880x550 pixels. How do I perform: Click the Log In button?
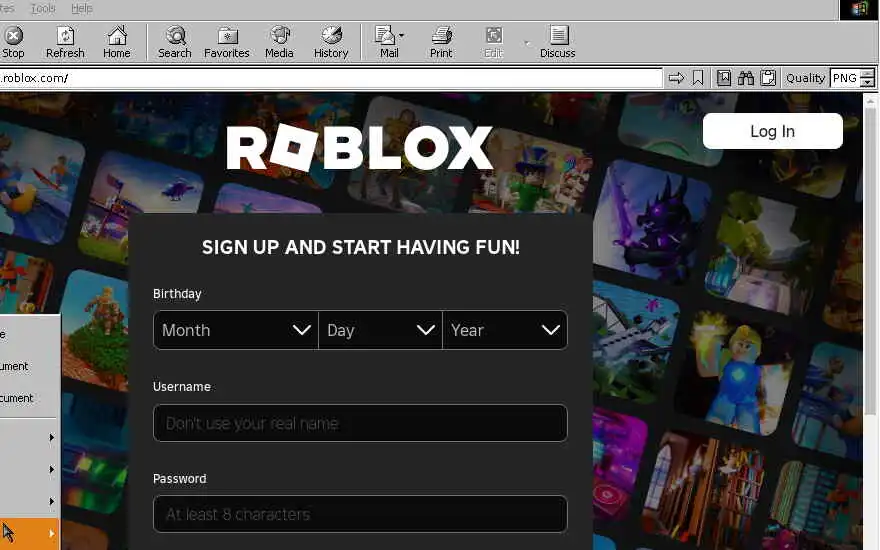pyautogui.click(x=773, y=131)
